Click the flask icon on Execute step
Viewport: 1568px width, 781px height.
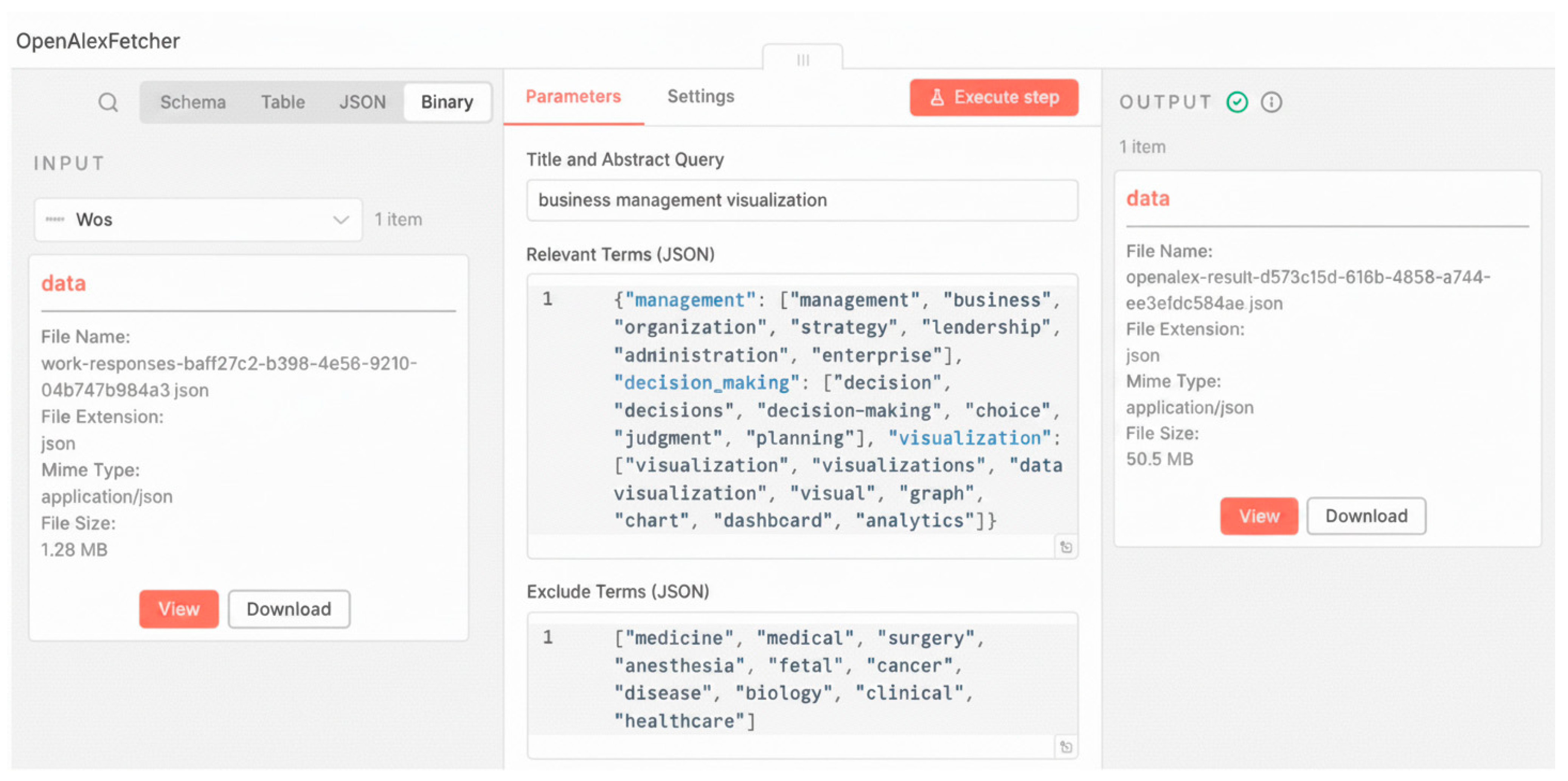(x=938, y=98)
